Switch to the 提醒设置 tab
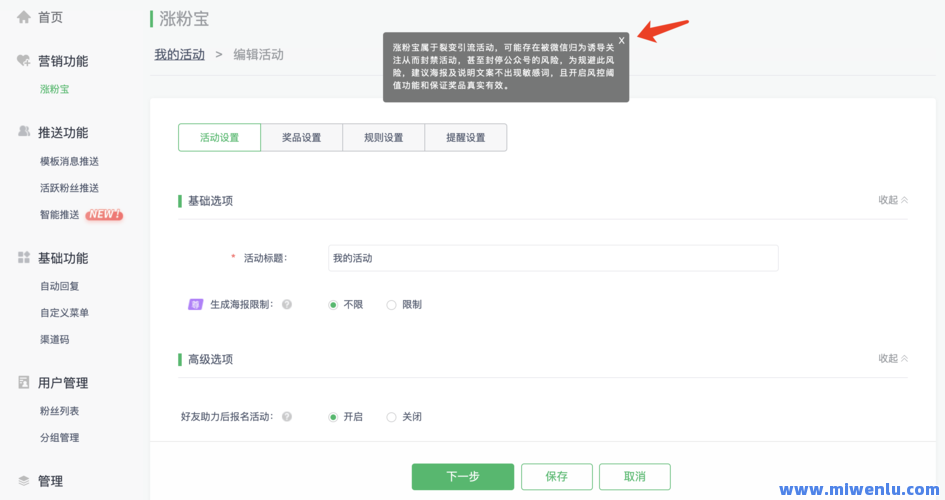The width and height of the screenshot is (945, 500). point(465,137)
